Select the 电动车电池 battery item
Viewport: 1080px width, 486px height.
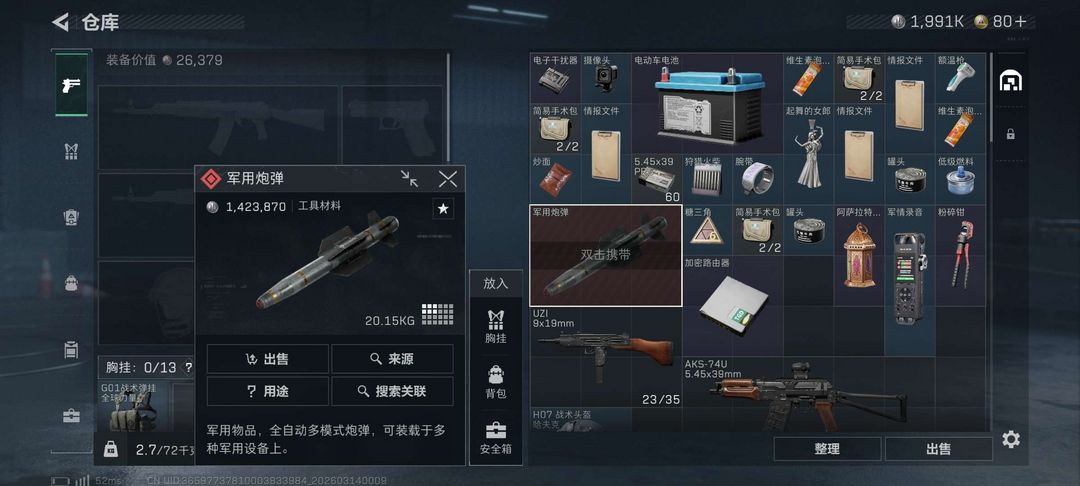(707, 103)
